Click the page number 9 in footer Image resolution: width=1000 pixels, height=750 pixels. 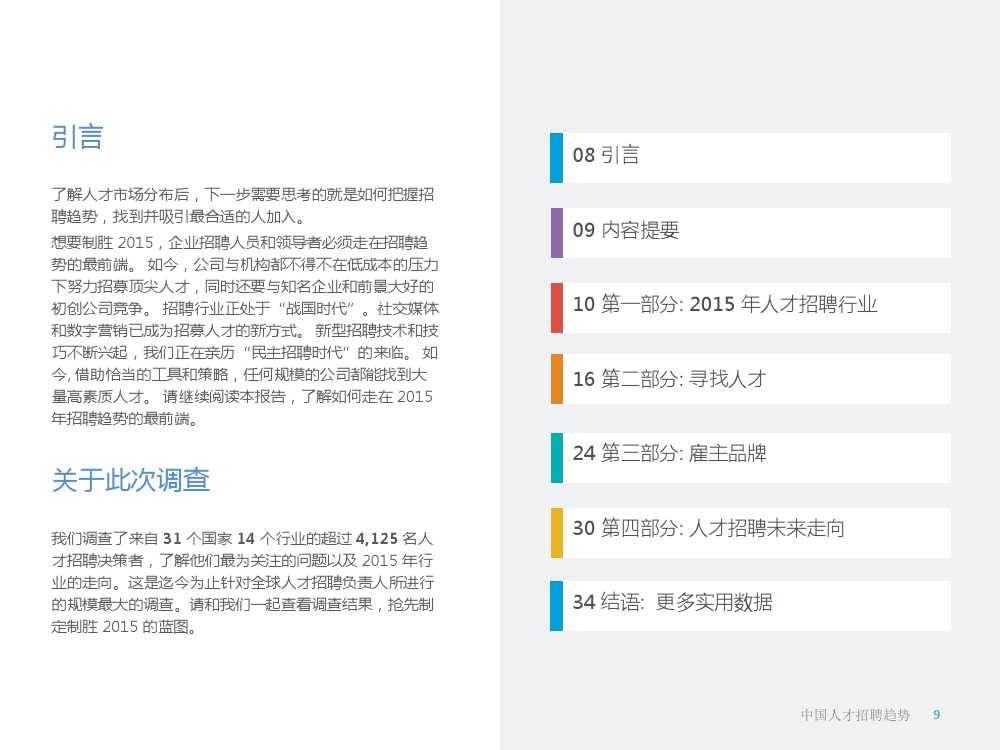click(936, 715)
